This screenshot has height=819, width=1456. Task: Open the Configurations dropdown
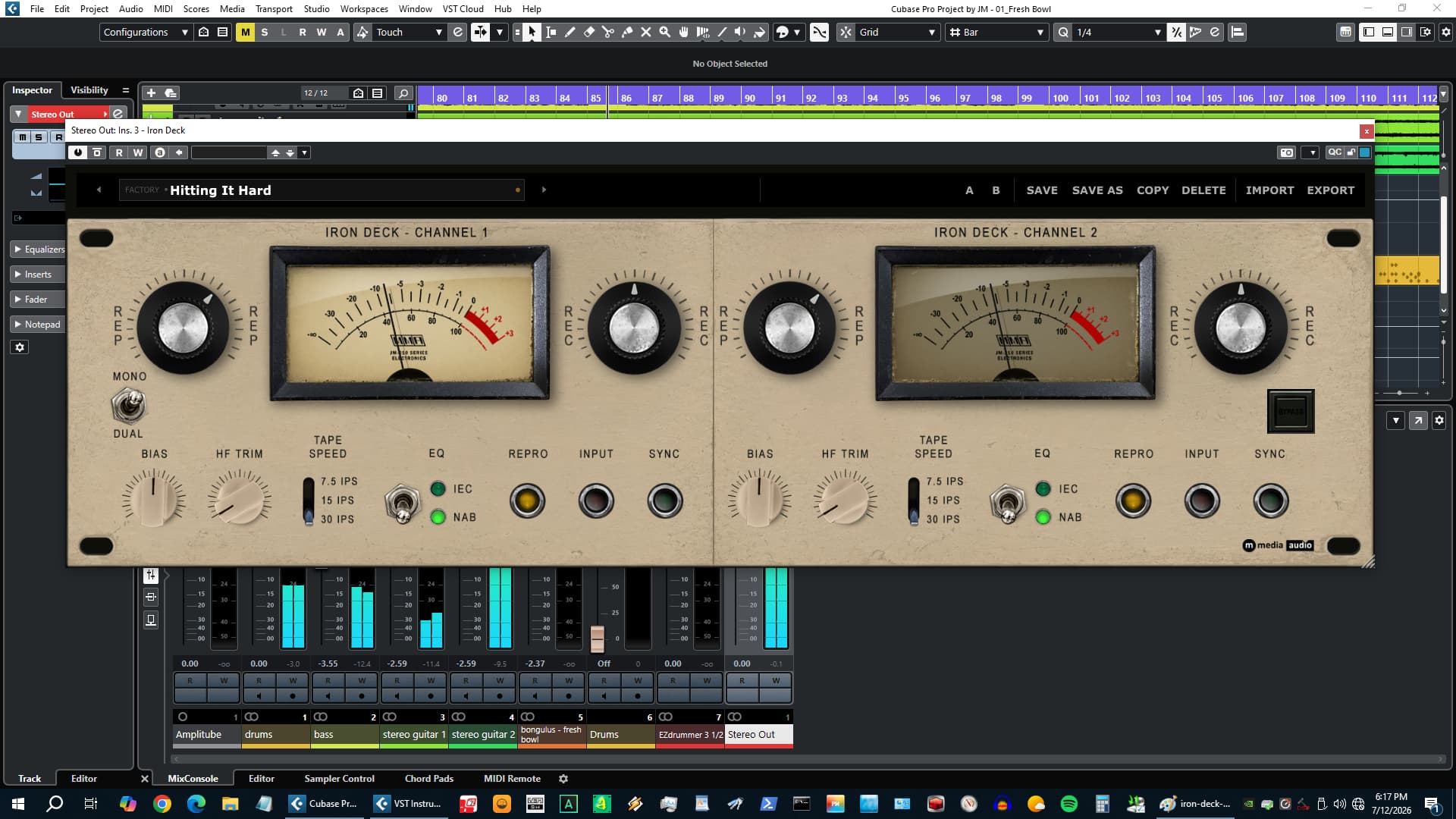(145, 32)
